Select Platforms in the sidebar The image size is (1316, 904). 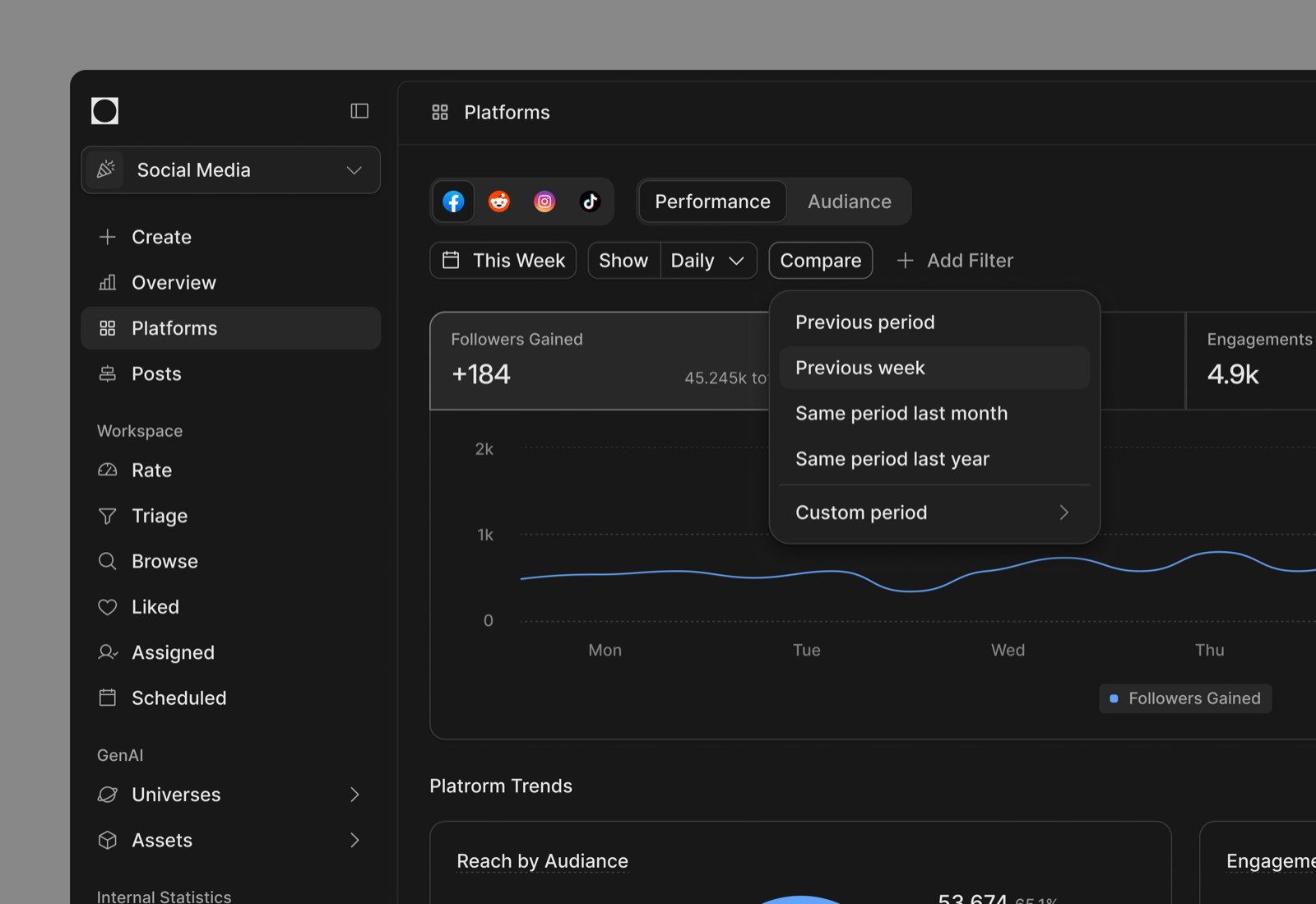[x=231, y=328]
